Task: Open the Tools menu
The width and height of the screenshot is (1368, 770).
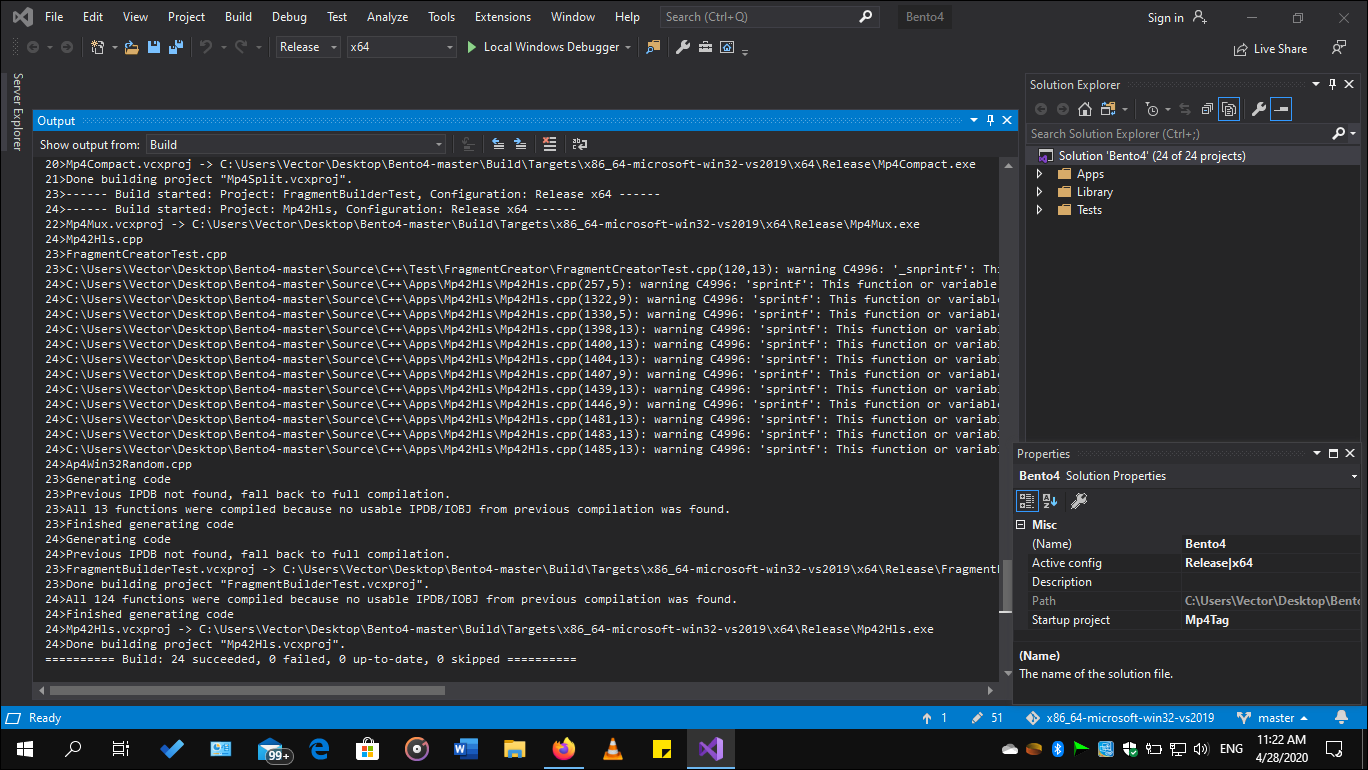Action: [441, 17]
